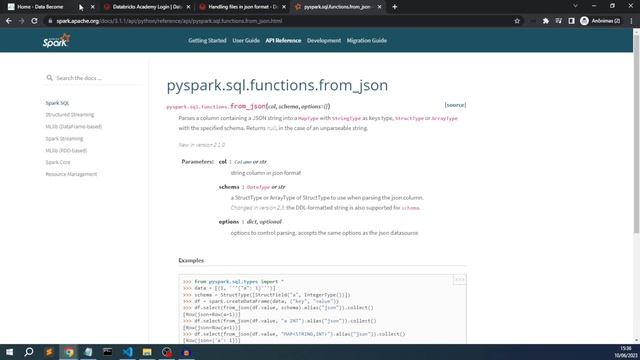The width and height of the screenshot is (640, 360).
Task: Open User Guide in top navigation
Action: coord(246,40)
